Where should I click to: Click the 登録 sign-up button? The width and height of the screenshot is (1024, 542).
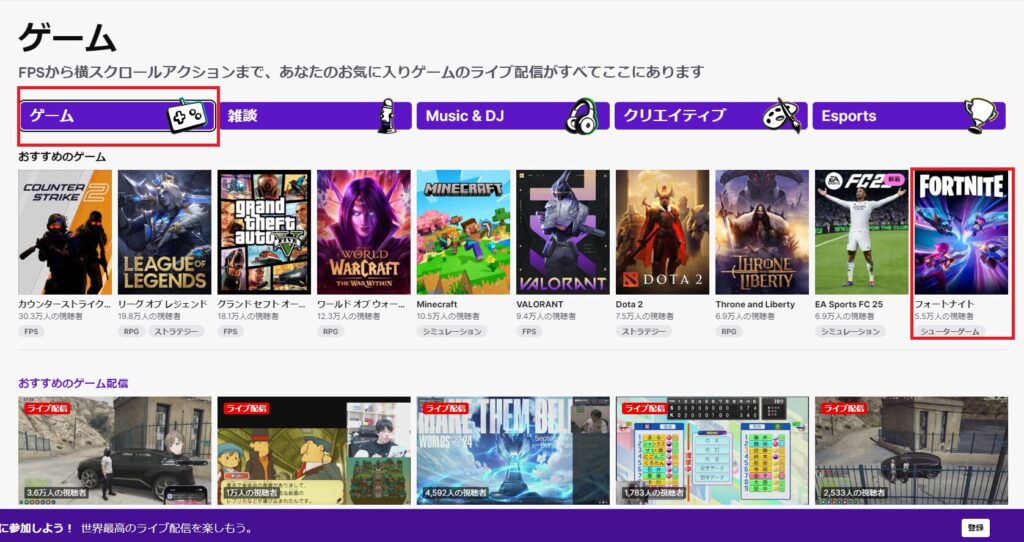(x=976, y=528)
